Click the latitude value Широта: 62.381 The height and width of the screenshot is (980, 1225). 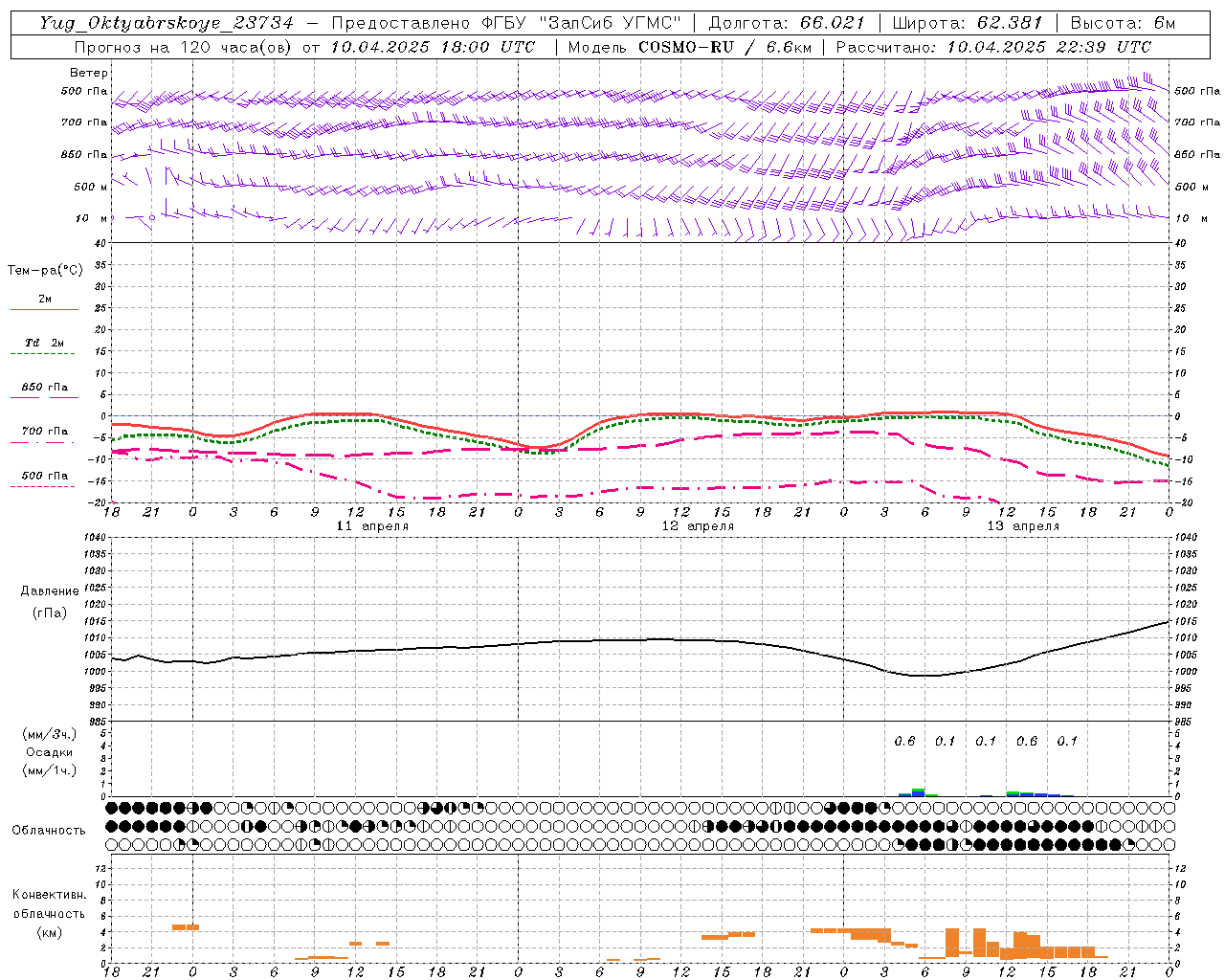pos(967,23)
